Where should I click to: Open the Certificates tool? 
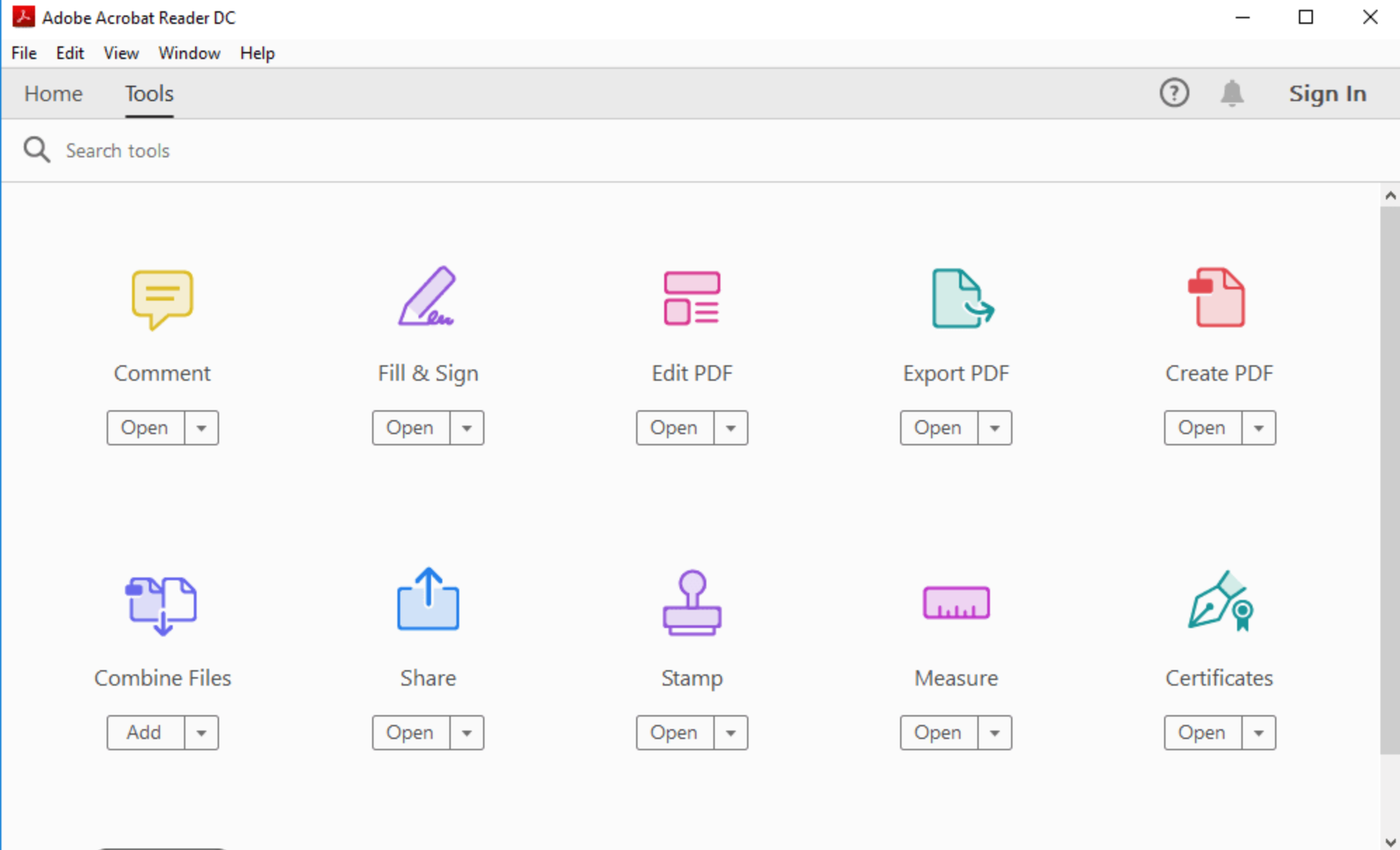pos(1203,733)
